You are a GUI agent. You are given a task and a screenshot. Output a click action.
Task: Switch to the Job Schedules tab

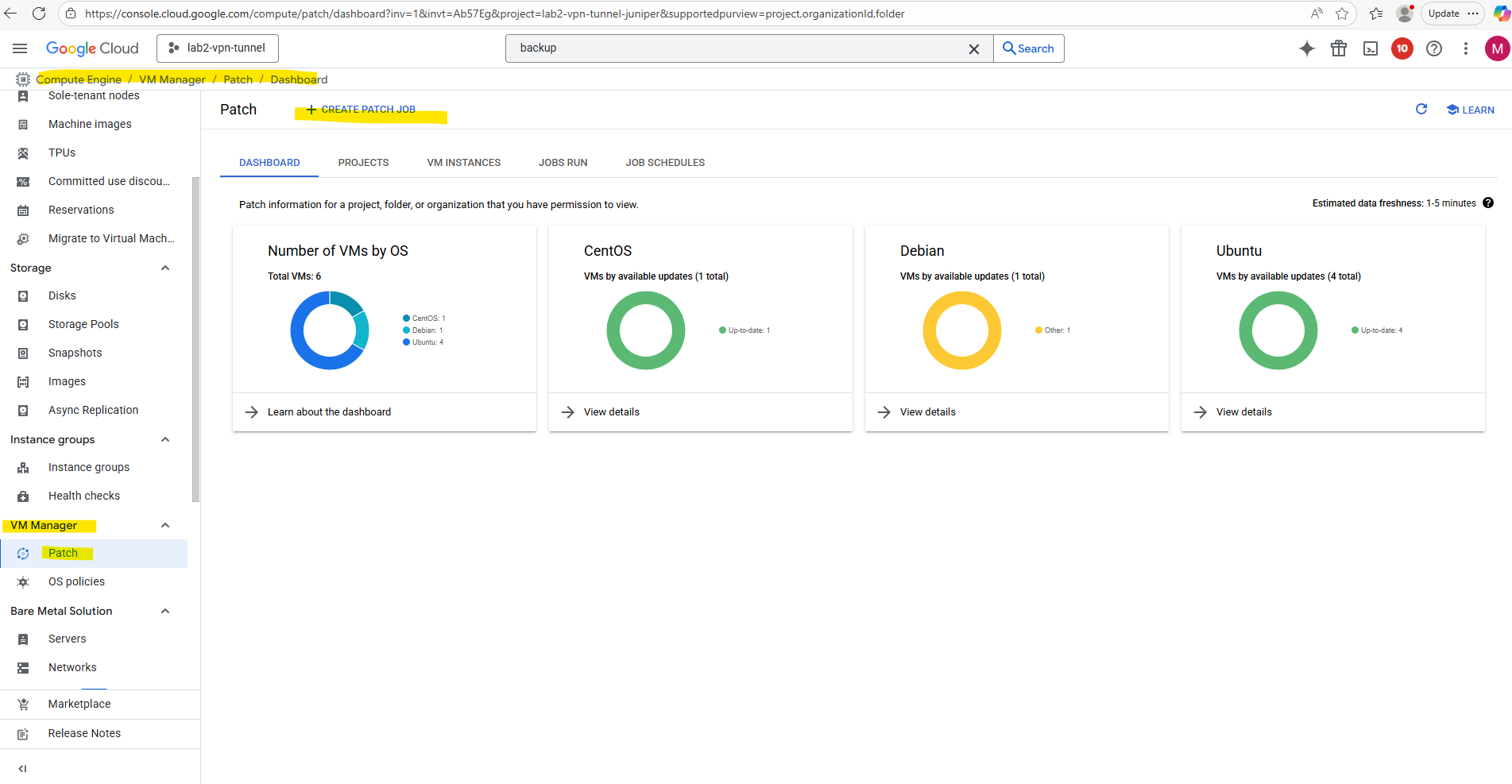pyautogui.click(x=665, y=163)
